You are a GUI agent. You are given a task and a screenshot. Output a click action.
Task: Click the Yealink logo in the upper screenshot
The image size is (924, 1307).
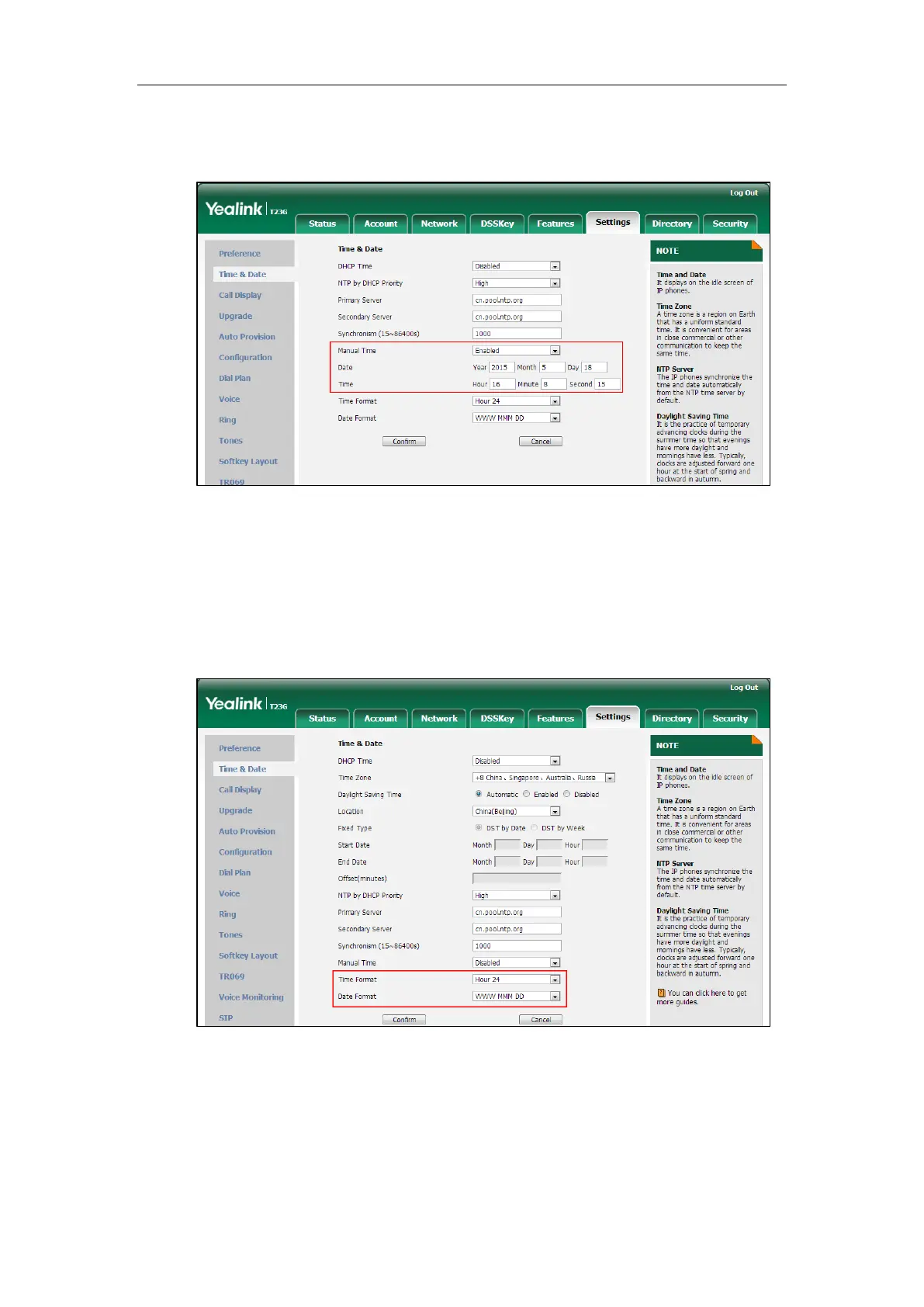(234, 209)
